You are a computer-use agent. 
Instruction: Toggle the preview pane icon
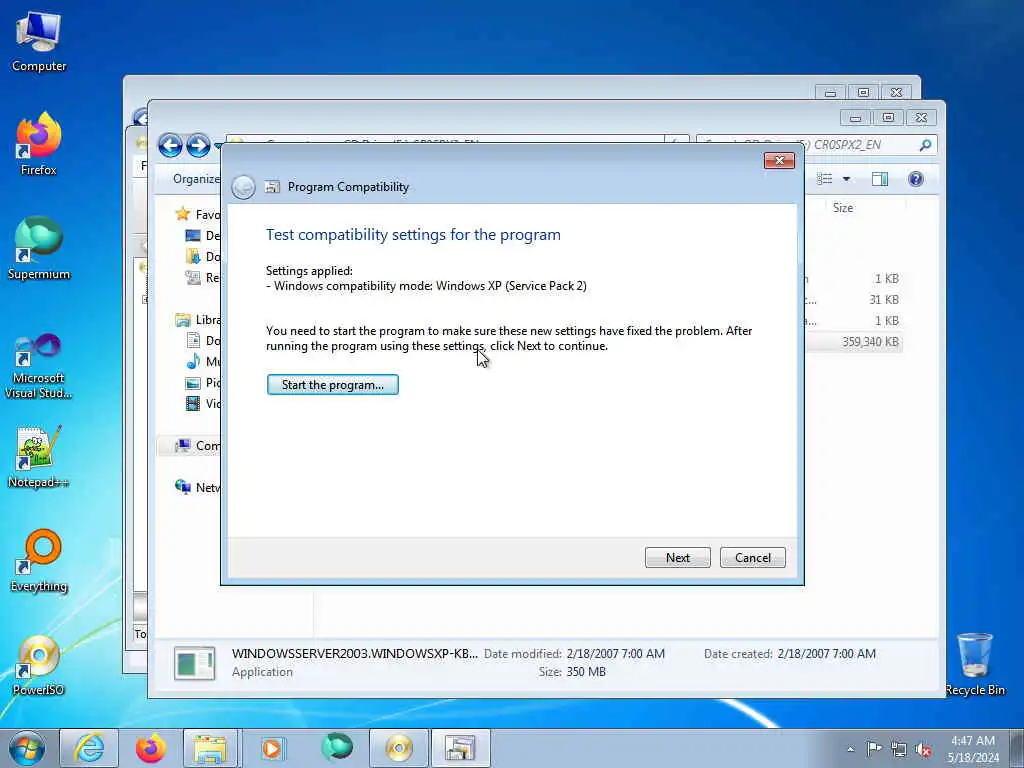pos(880,179)
